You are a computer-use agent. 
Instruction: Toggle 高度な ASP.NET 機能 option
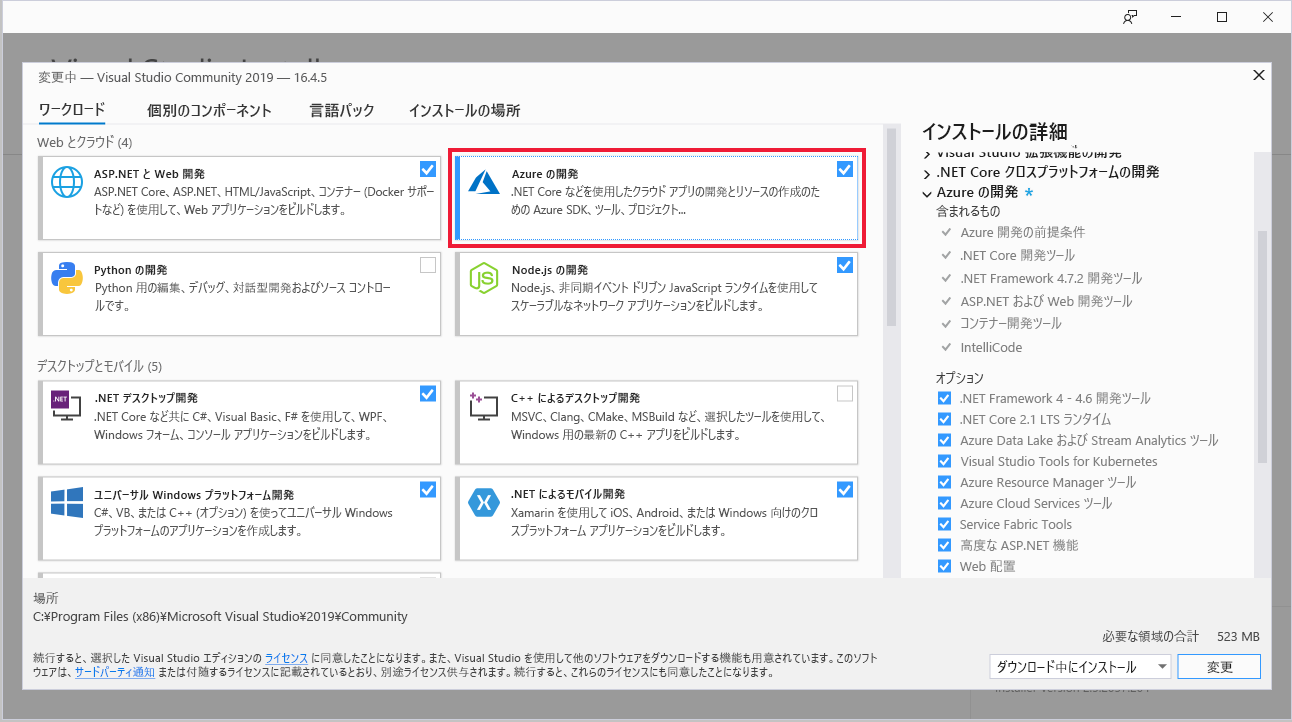click(945, 545)
